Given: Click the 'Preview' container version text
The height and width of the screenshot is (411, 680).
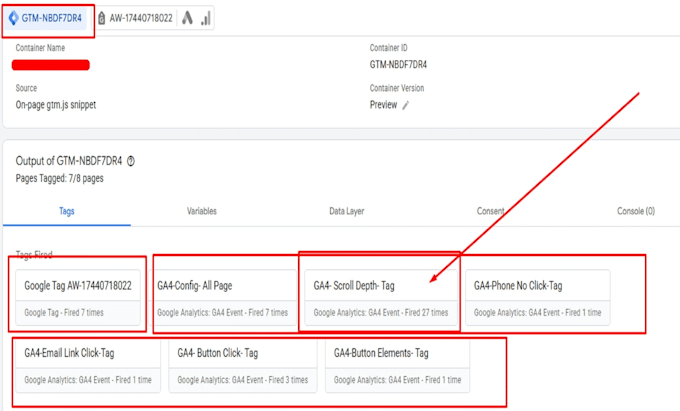Looking at the screenshot, I should coord(383,105).
